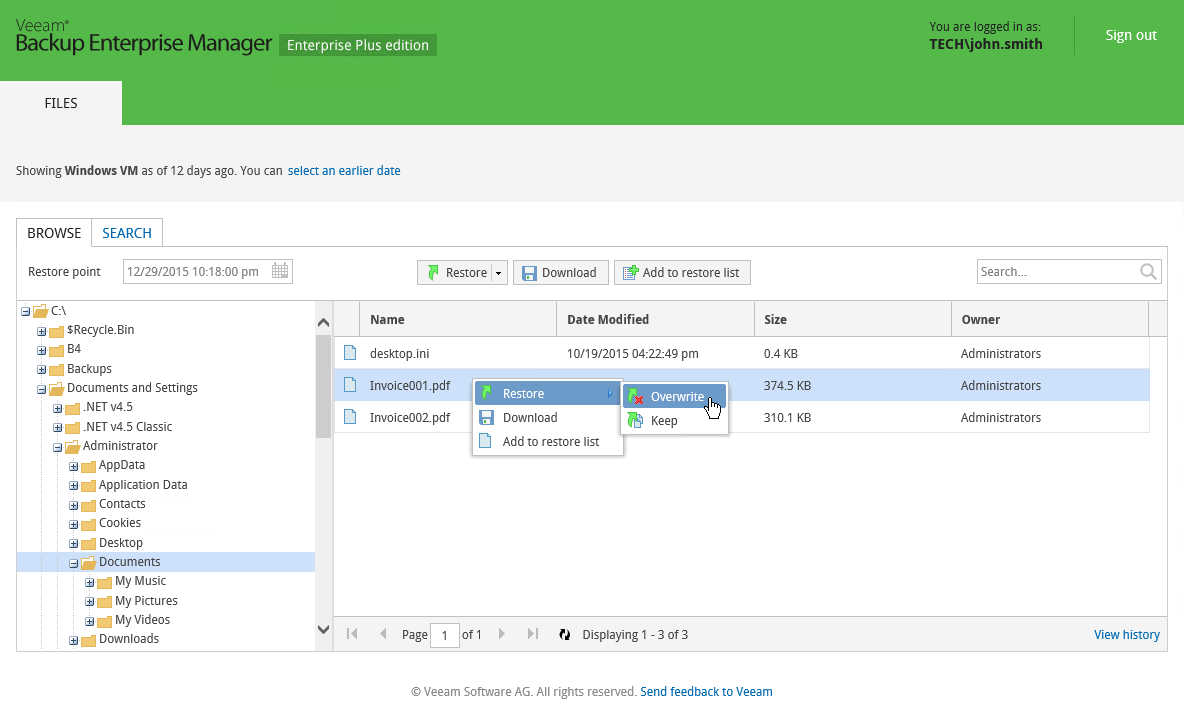Click the file icon of Invoice002.pdf
1184x708 pixels.
(x=350, y=417)
